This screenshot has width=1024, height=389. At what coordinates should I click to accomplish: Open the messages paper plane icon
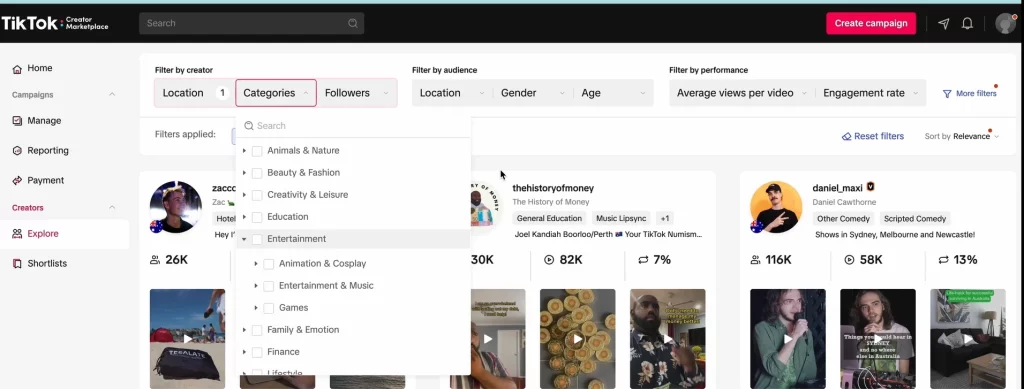944,23
